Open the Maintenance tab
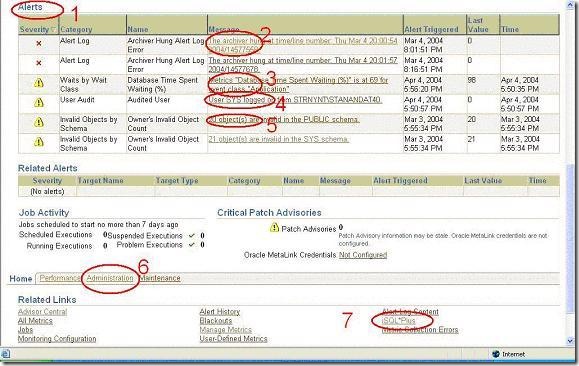 160,278
